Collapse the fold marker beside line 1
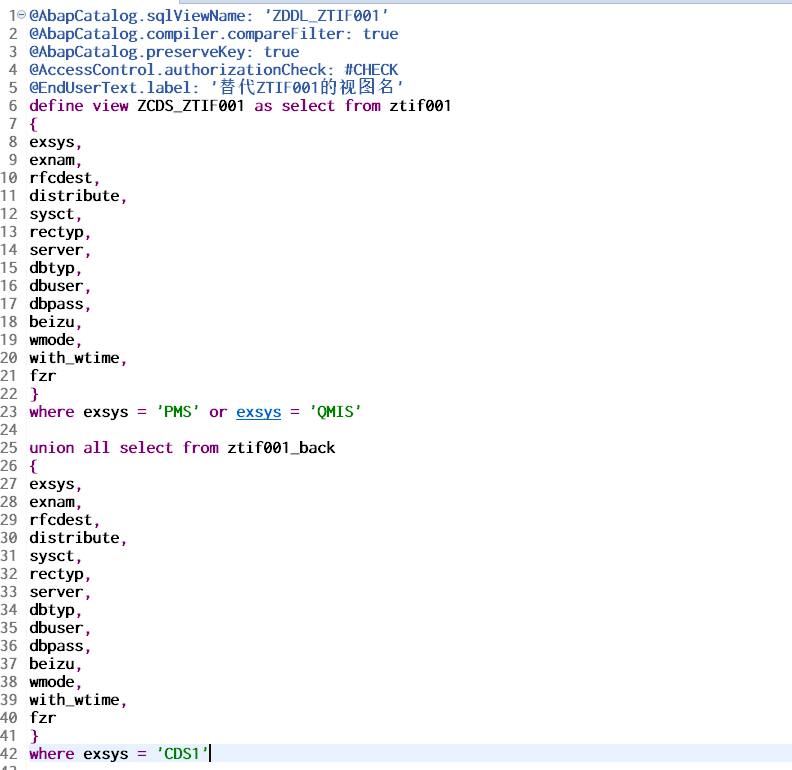792x770 pixels. click(22, 15)
